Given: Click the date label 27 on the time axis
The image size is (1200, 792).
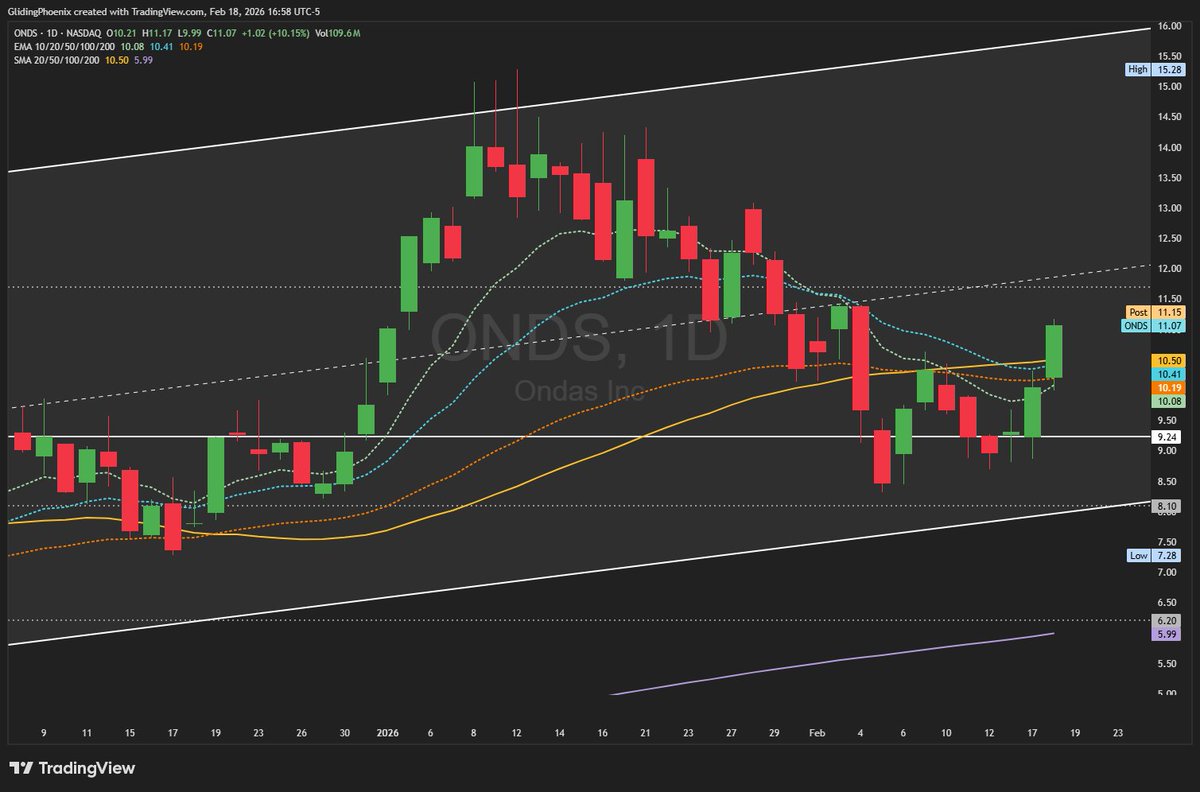Looking at the screenshot, I should click(x=732, y=732).
